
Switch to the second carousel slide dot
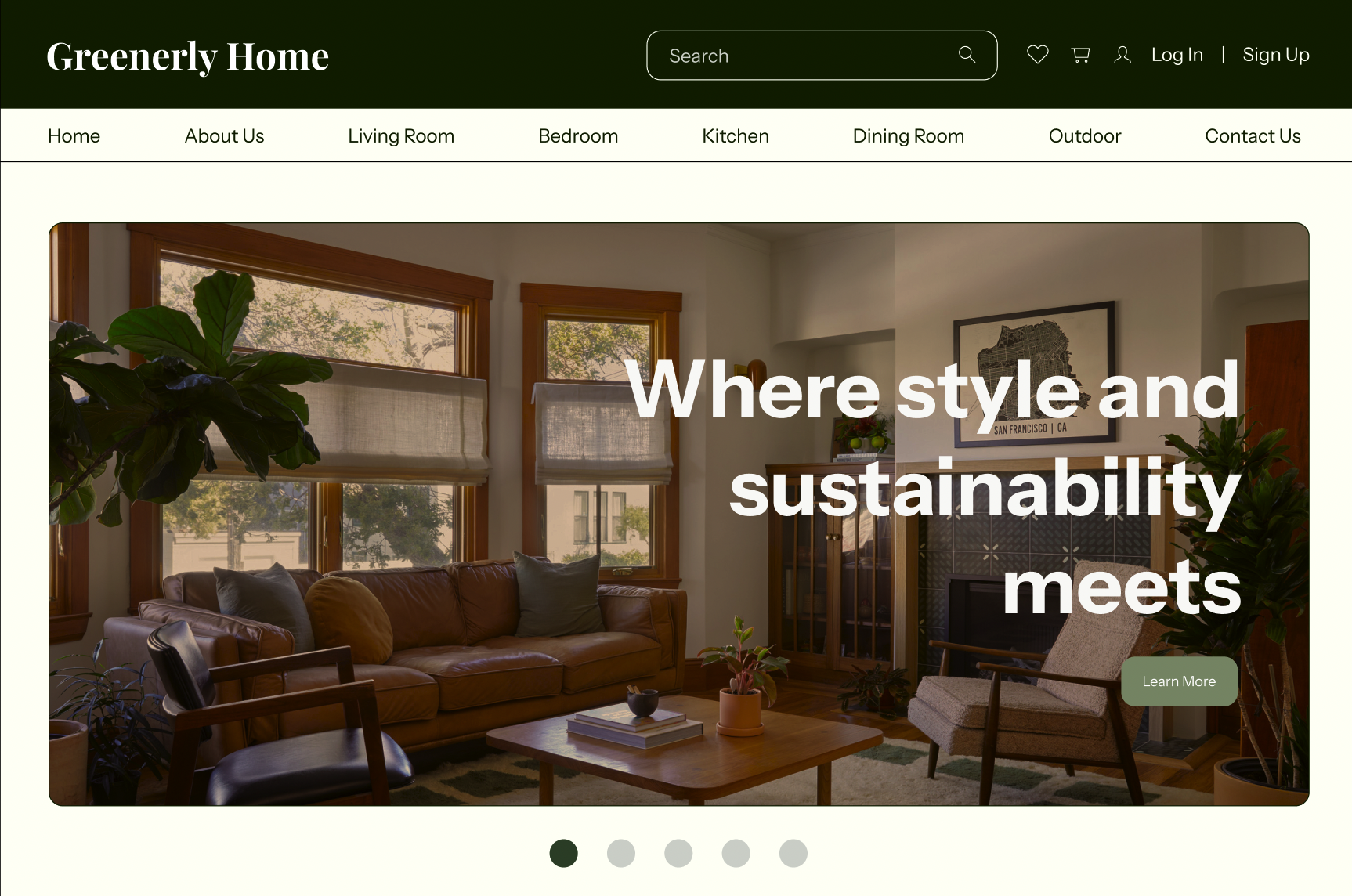point(621,853)
